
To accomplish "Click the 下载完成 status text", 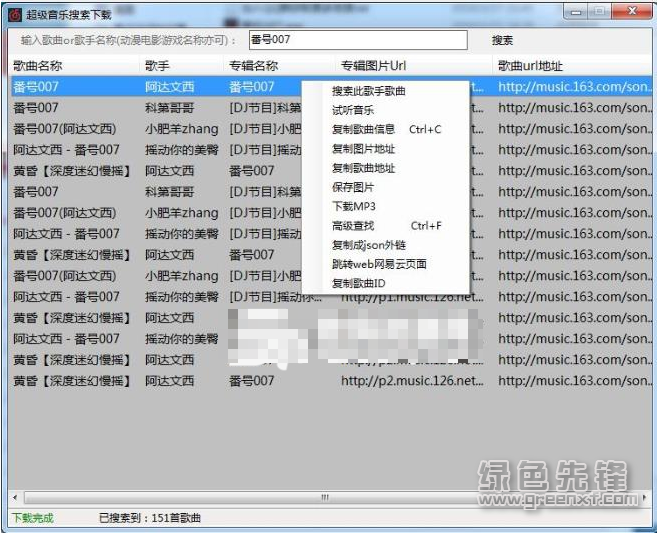I will 32,518.
